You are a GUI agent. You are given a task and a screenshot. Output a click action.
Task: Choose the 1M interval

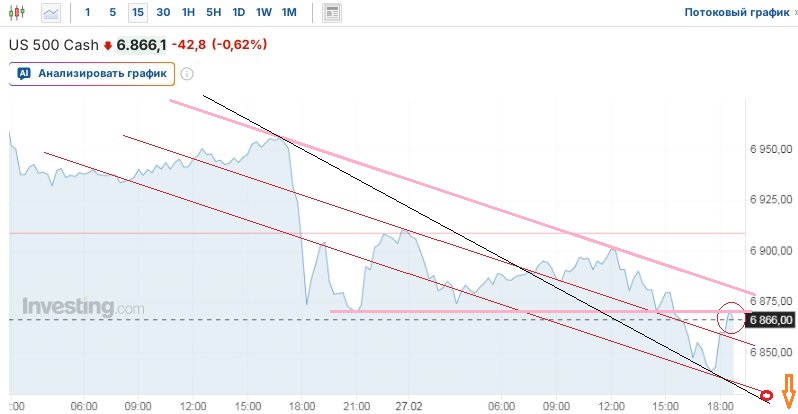[x=288, y=13]
